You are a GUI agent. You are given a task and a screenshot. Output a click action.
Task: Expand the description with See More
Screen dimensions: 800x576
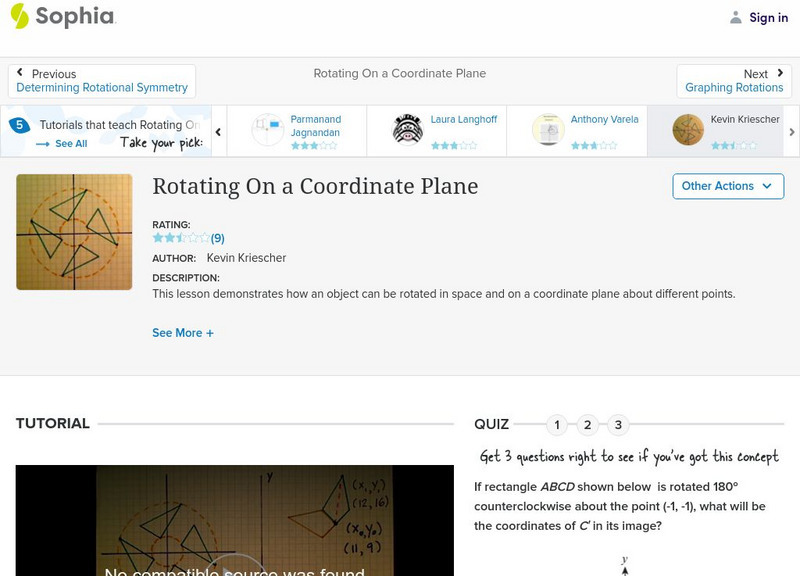click(x=183, y=332)
